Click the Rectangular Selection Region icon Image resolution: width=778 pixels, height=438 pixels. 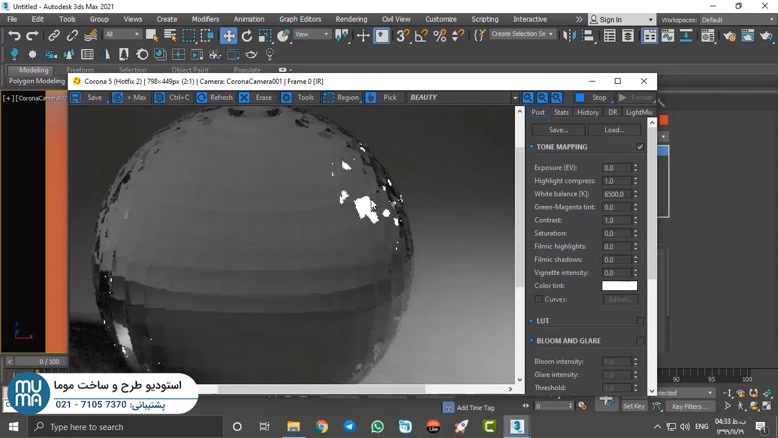[189, 35]
